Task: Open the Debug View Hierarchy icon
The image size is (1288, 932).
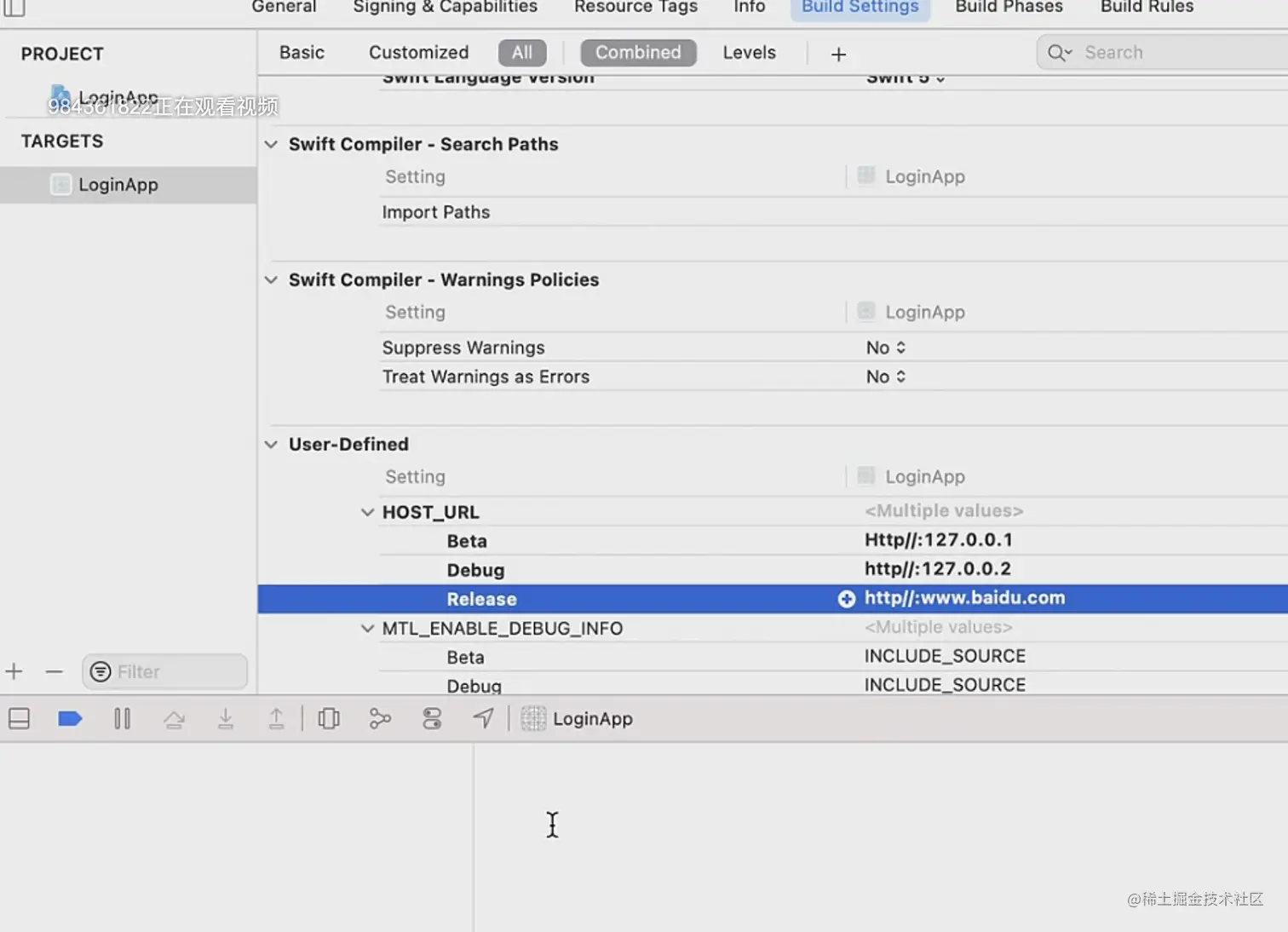Action: coord(329,719)
